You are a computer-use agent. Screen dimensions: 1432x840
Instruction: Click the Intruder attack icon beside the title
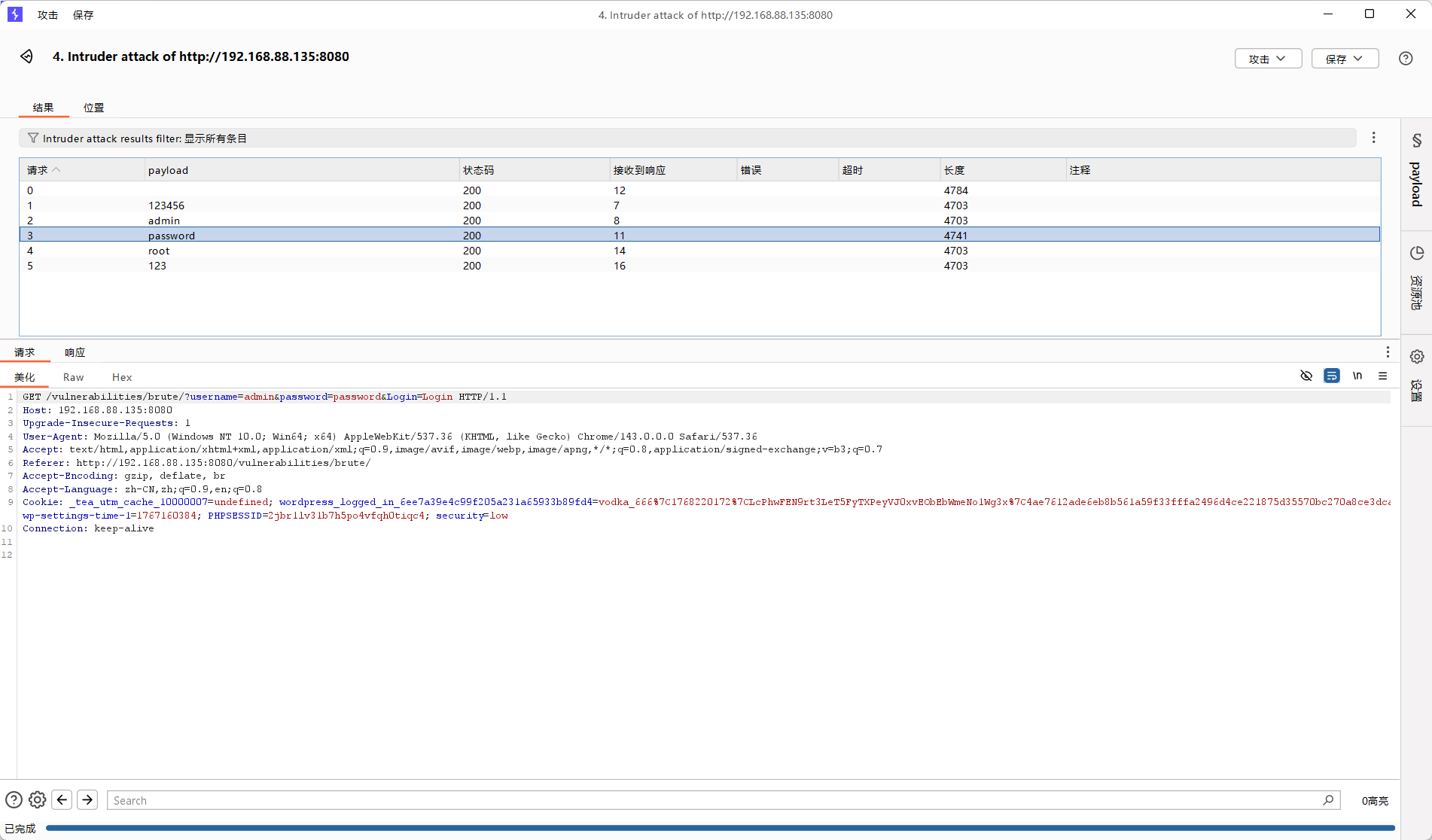pos(26,56)
